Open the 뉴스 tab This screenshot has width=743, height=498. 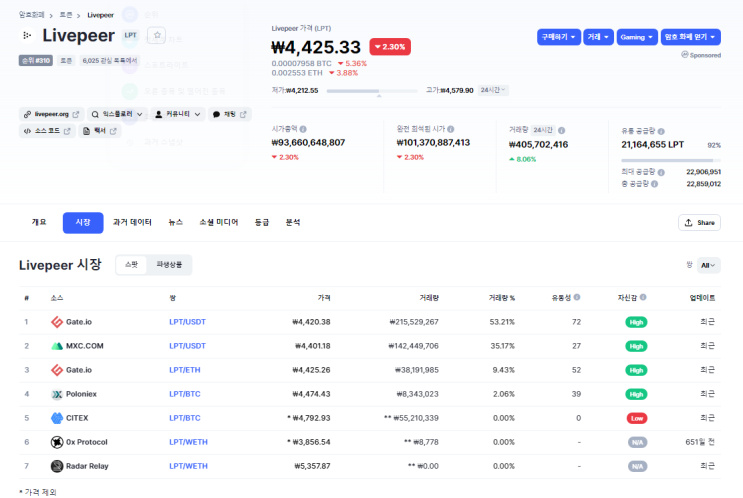point(176,222)
